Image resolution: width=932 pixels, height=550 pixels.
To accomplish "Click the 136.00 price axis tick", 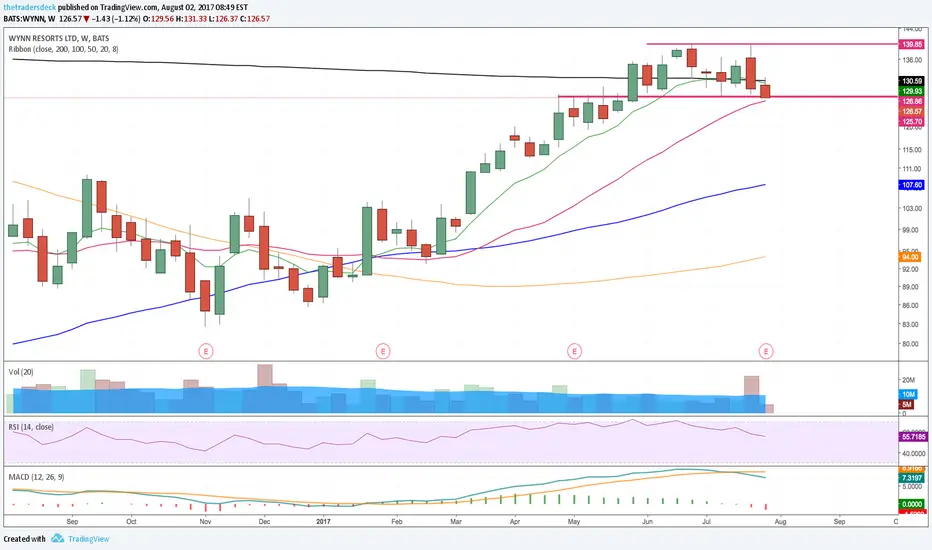I will 912,60.
